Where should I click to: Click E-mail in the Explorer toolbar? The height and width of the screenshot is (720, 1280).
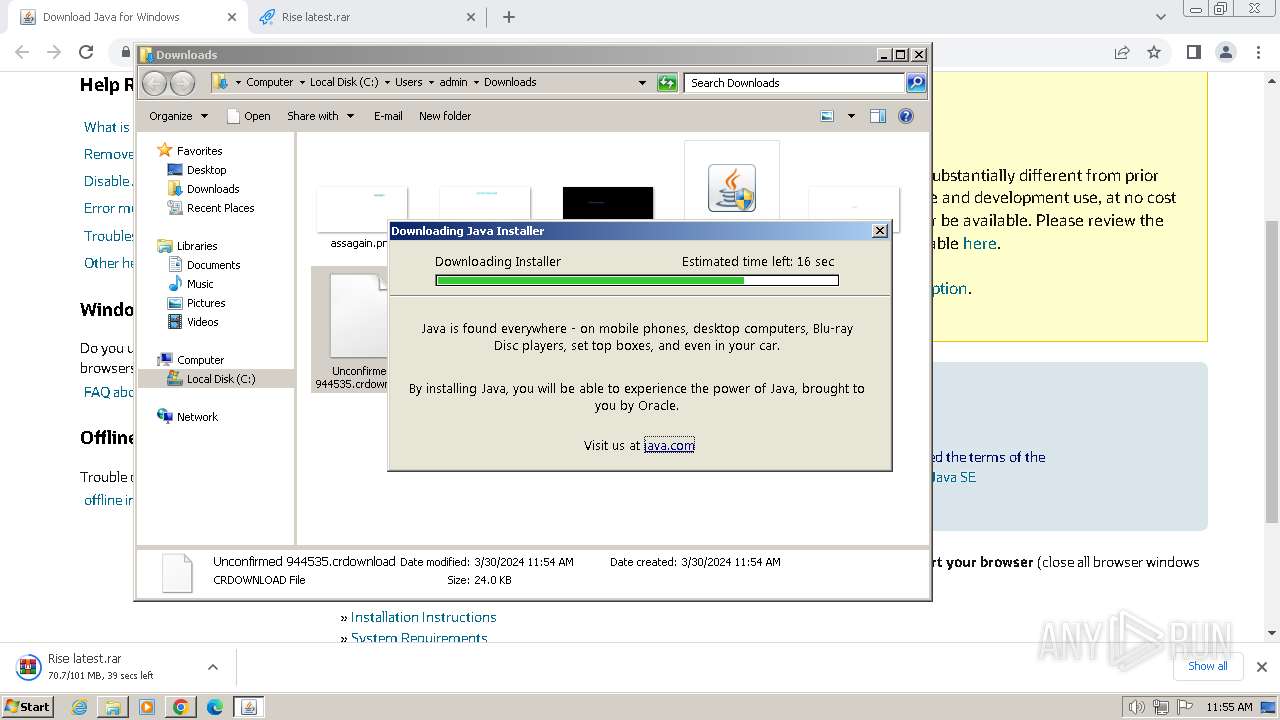tap(388, 116)
